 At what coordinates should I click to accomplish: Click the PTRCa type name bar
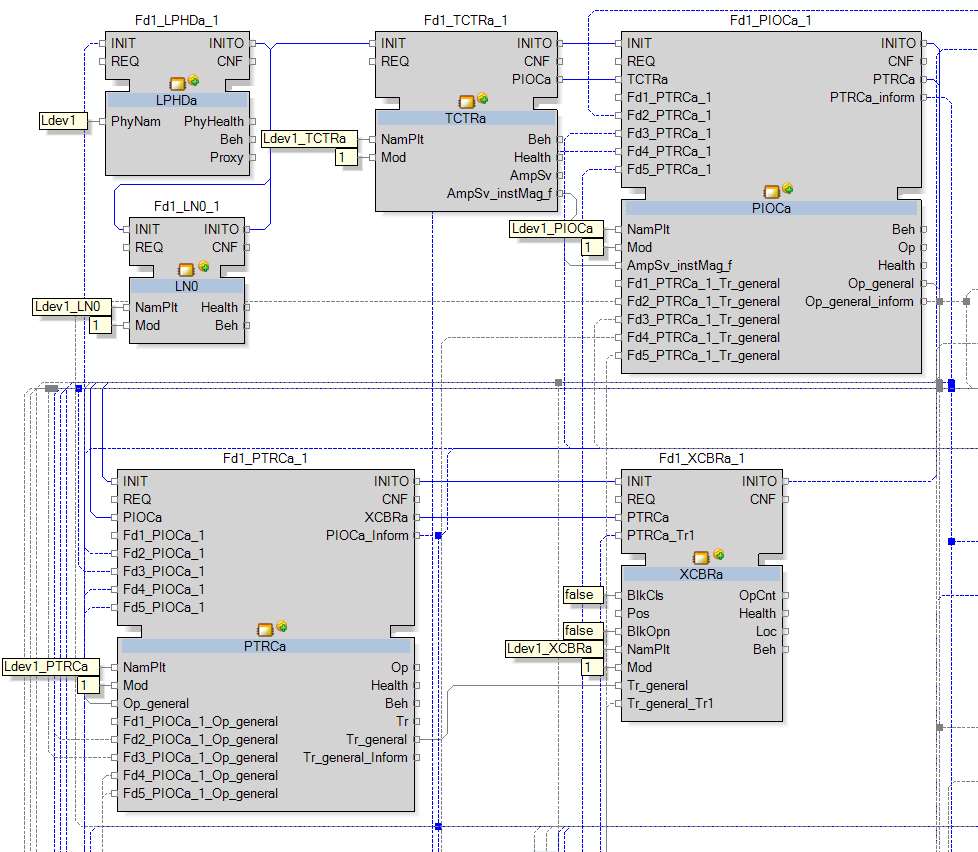(265, 646)
